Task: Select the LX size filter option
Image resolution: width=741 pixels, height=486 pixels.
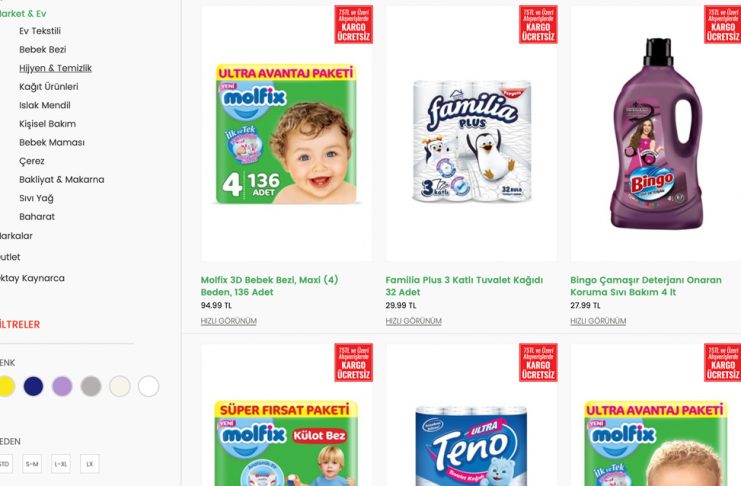Action: 90,464
